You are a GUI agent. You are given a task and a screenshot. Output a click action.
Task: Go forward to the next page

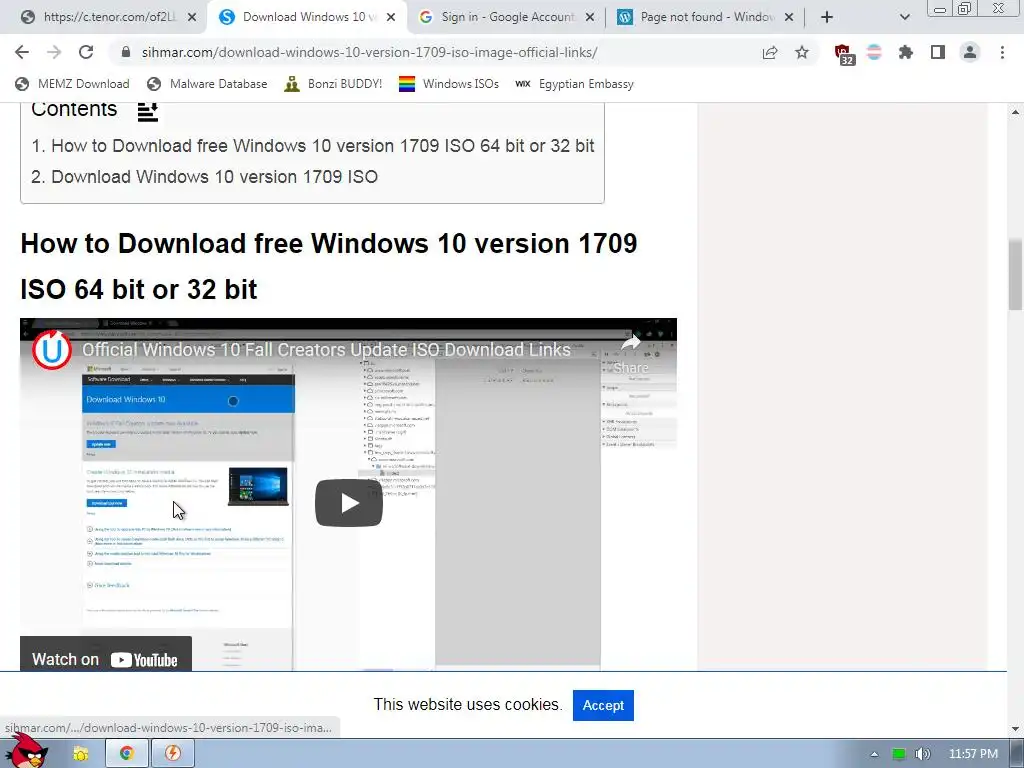54,52
